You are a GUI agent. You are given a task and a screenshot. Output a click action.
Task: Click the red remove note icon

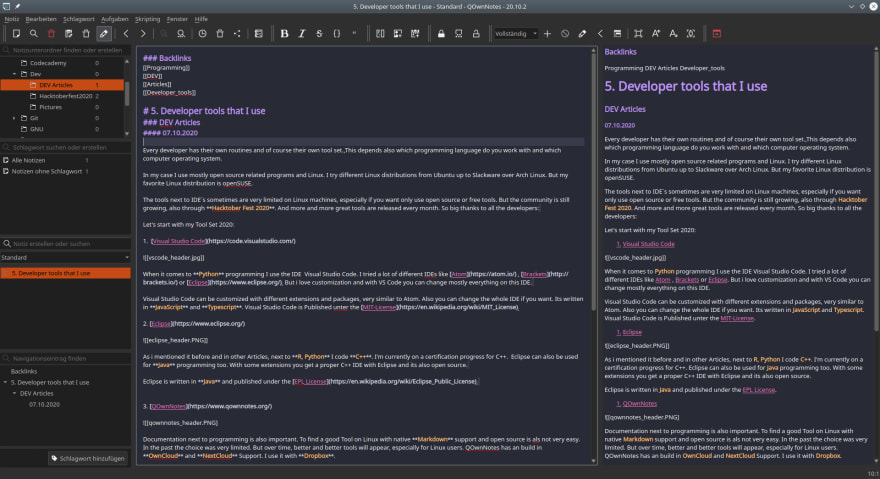click(51, 34)
